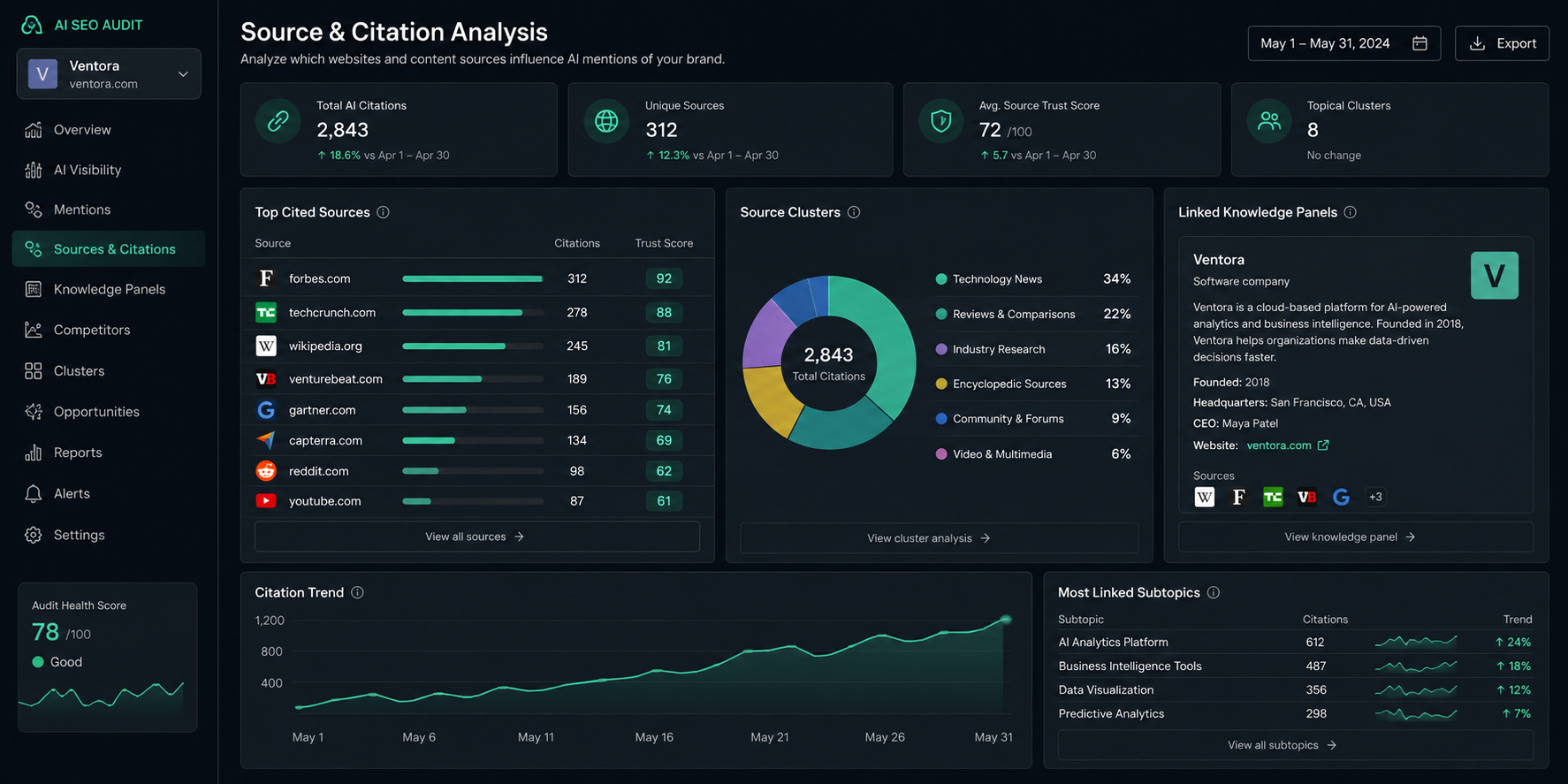Click the Clusters grid icon in sidebar
The height and width of the screenshot is (784, 1568).
[x=34, y=371]
